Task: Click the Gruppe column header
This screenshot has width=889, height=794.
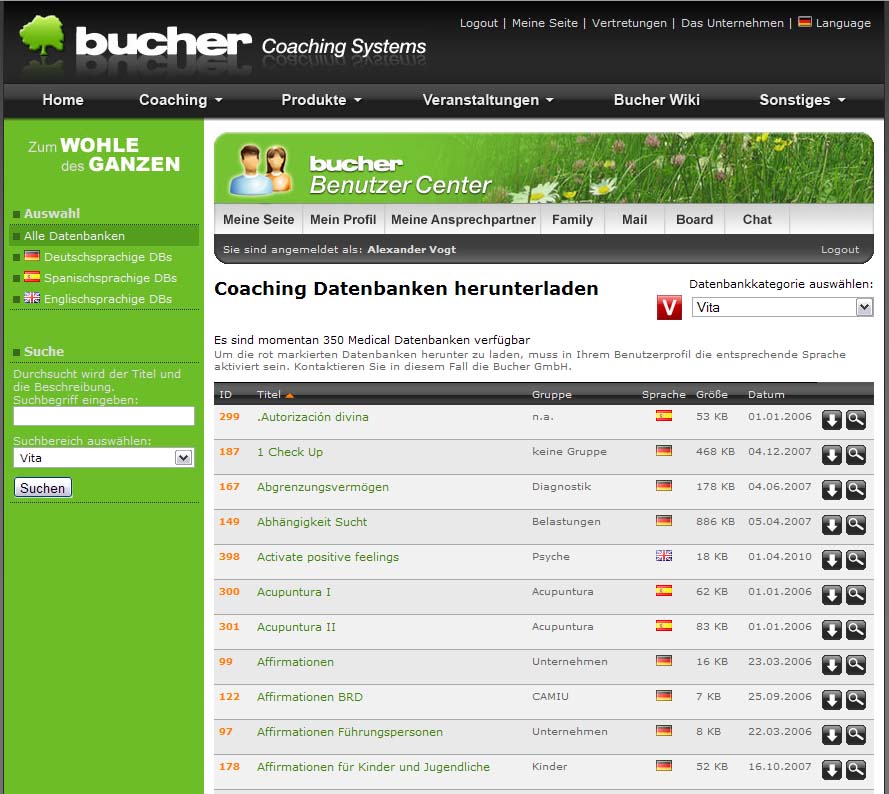Action: [x=552, y=395]
